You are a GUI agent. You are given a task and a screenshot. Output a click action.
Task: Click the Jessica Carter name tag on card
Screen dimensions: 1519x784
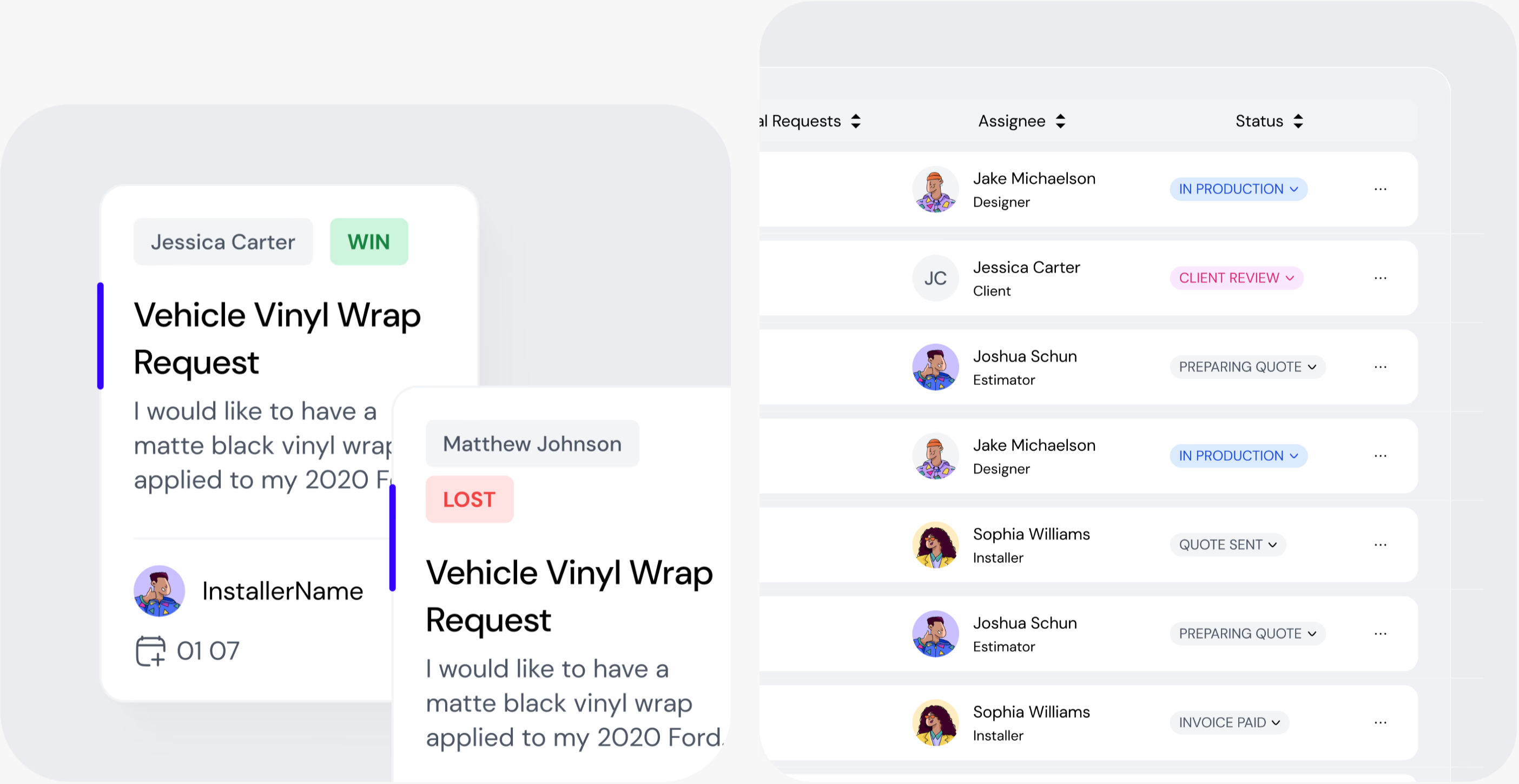pyautogui.click(x=223, y=242)
